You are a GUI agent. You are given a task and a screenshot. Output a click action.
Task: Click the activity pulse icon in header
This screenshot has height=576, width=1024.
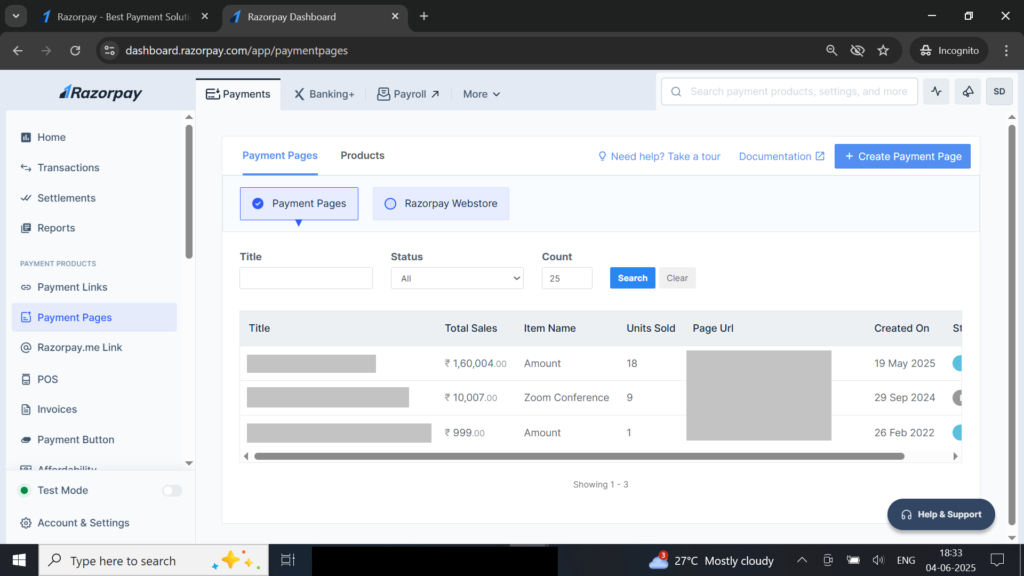[x=936, y=92]
